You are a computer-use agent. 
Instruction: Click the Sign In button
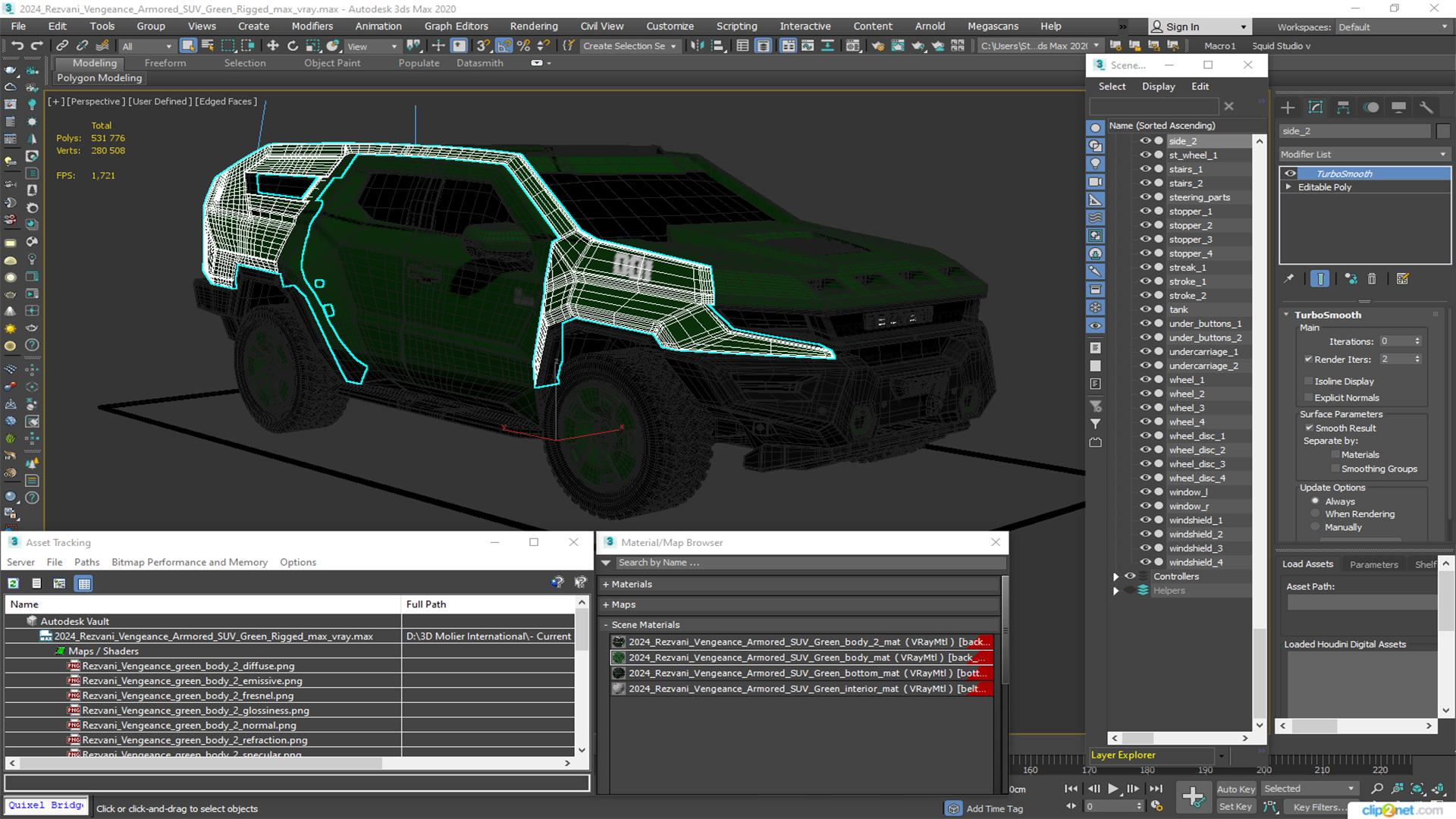(1200, 27)
